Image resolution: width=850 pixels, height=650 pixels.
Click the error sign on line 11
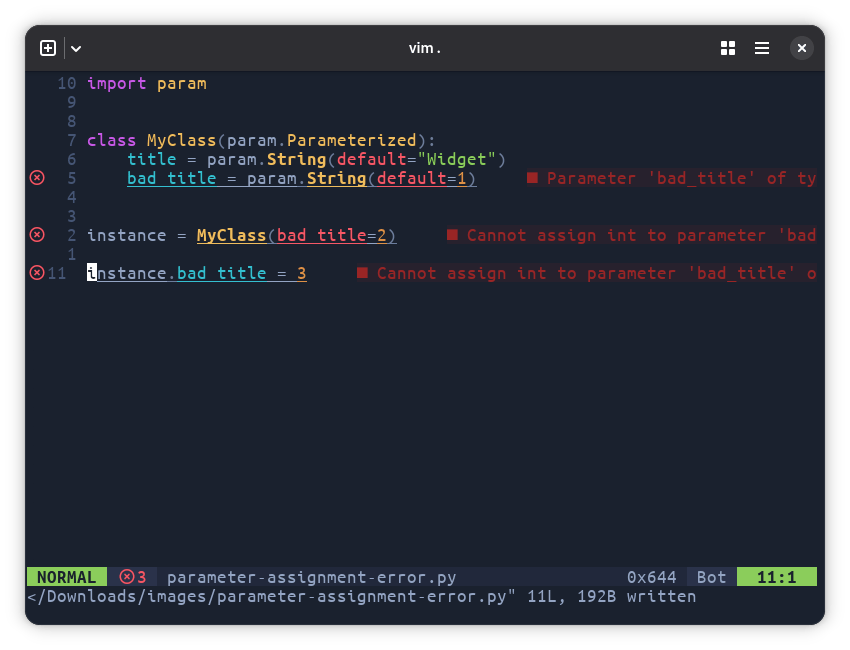point(37,273)
